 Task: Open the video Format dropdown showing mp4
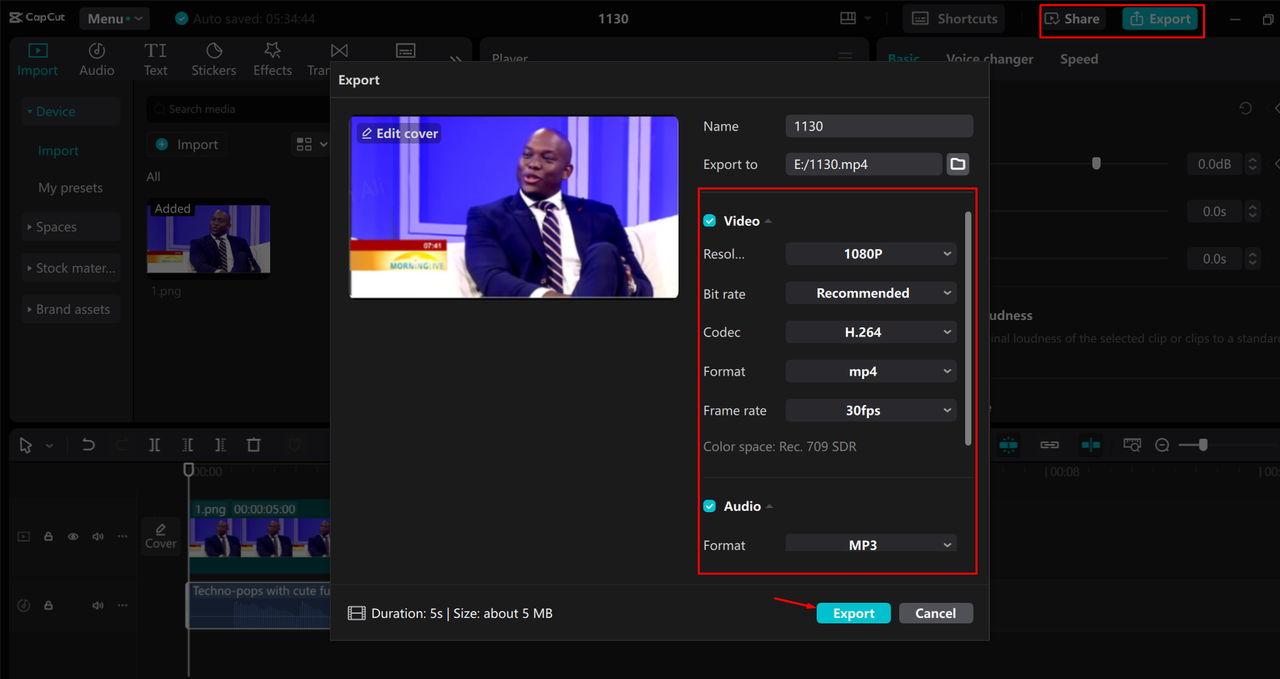point(871,371)
